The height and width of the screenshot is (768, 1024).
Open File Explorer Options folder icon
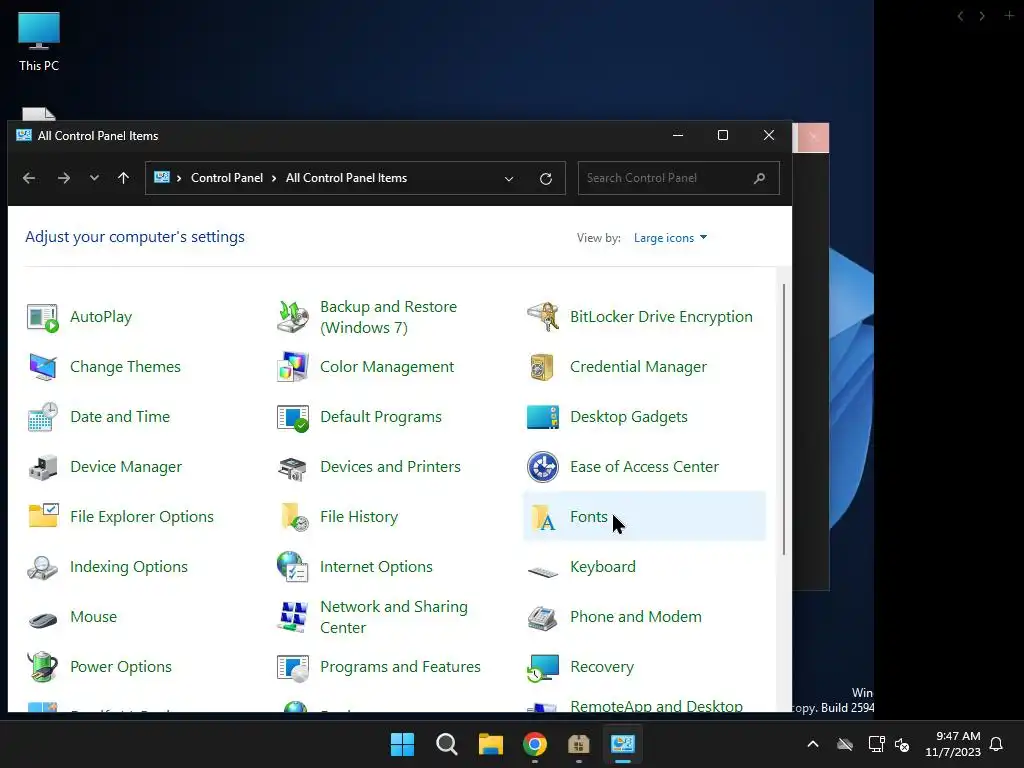point(43,516)
